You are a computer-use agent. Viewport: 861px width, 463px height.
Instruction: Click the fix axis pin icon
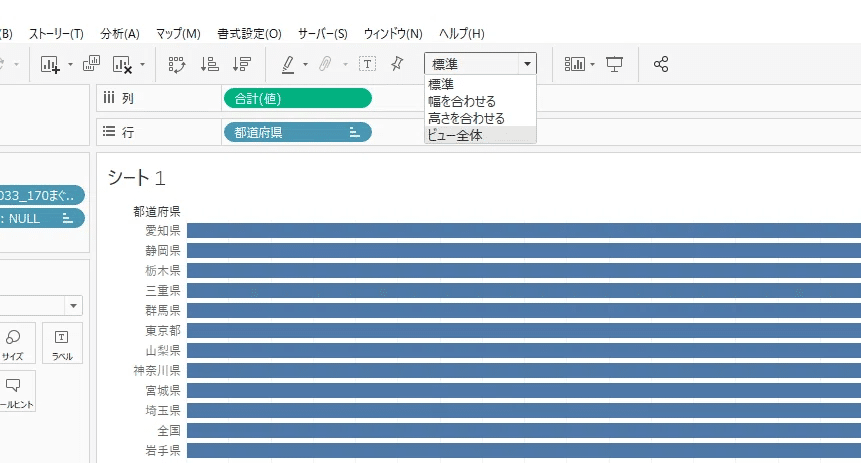pyautogui.click(x=397, y=64)
